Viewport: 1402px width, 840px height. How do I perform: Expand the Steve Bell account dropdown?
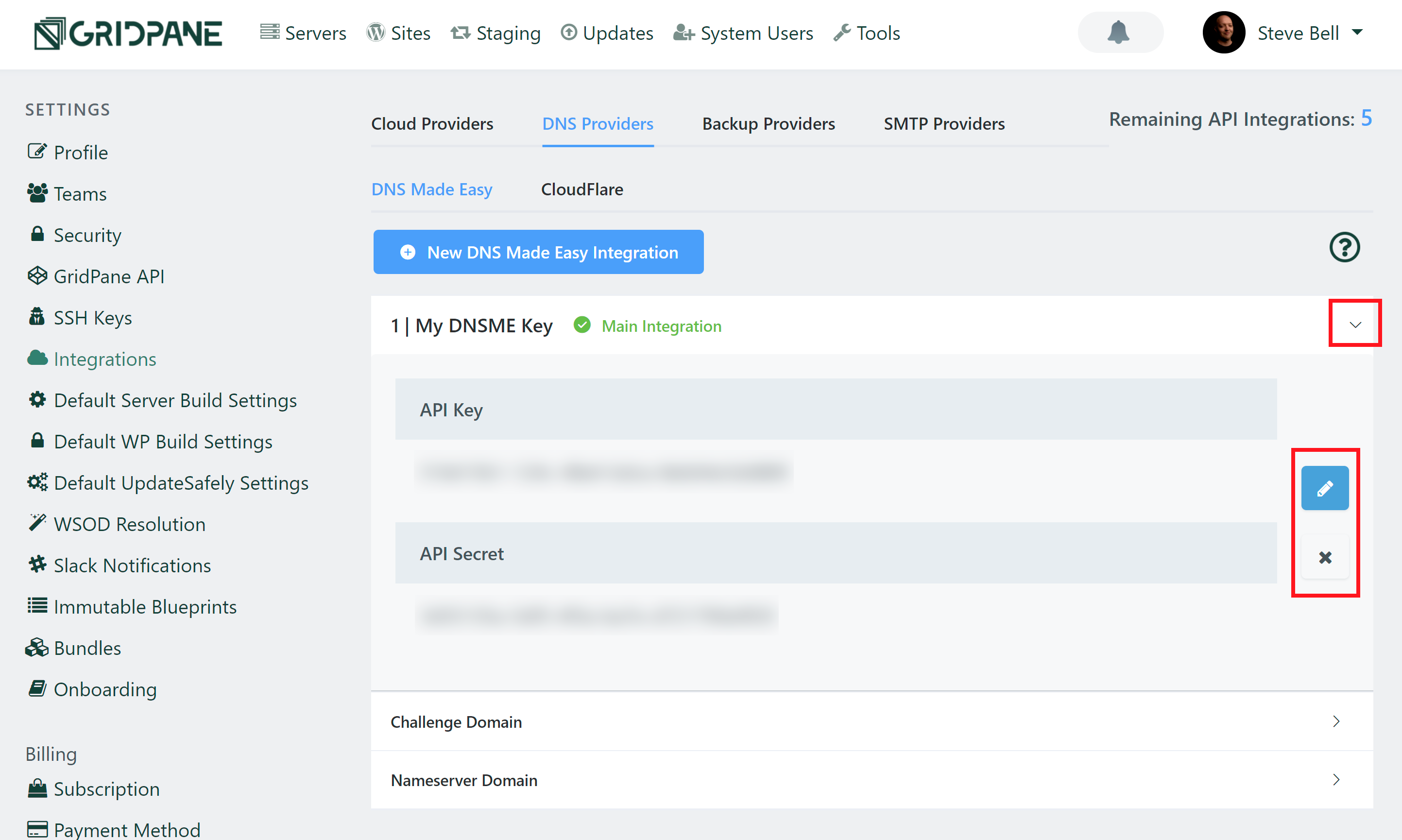coord(1310,33)
